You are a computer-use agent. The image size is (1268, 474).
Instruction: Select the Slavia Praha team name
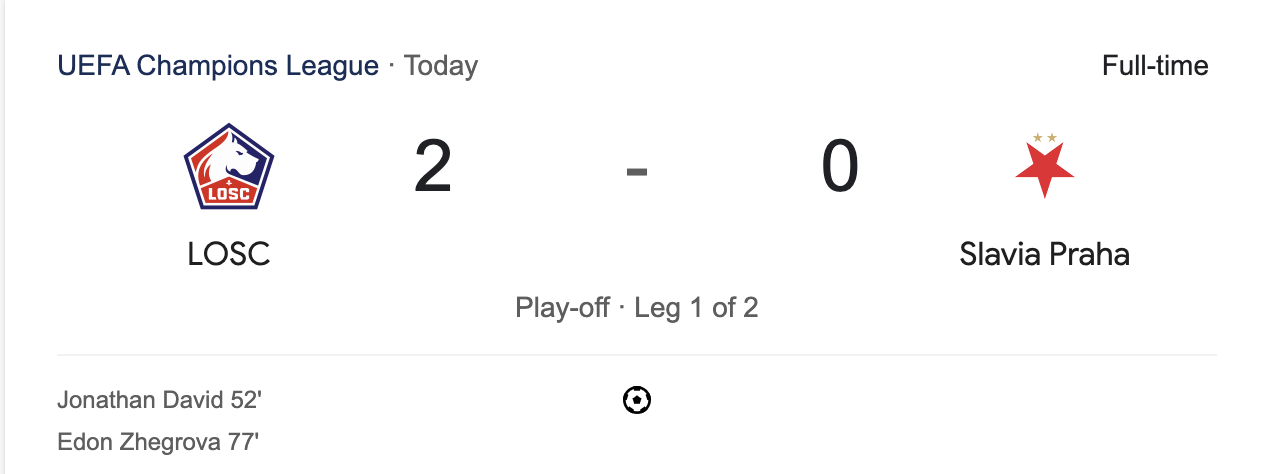click(x=1045, y=254)
